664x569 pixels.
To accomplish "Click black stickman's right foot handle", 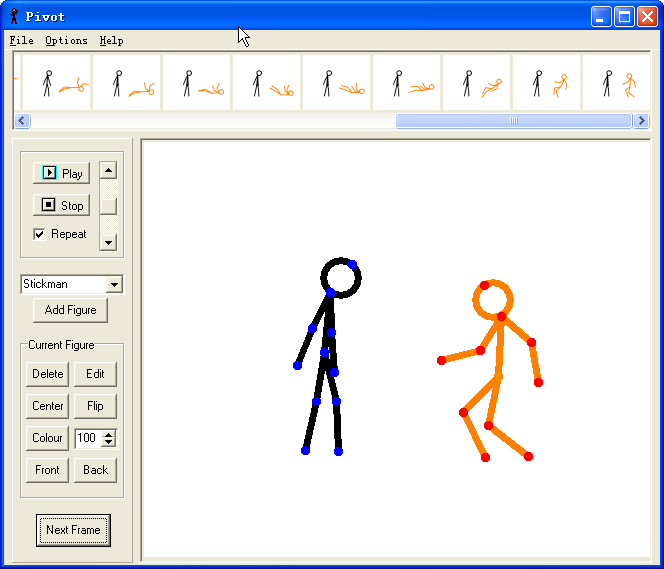I will [338, 452].
